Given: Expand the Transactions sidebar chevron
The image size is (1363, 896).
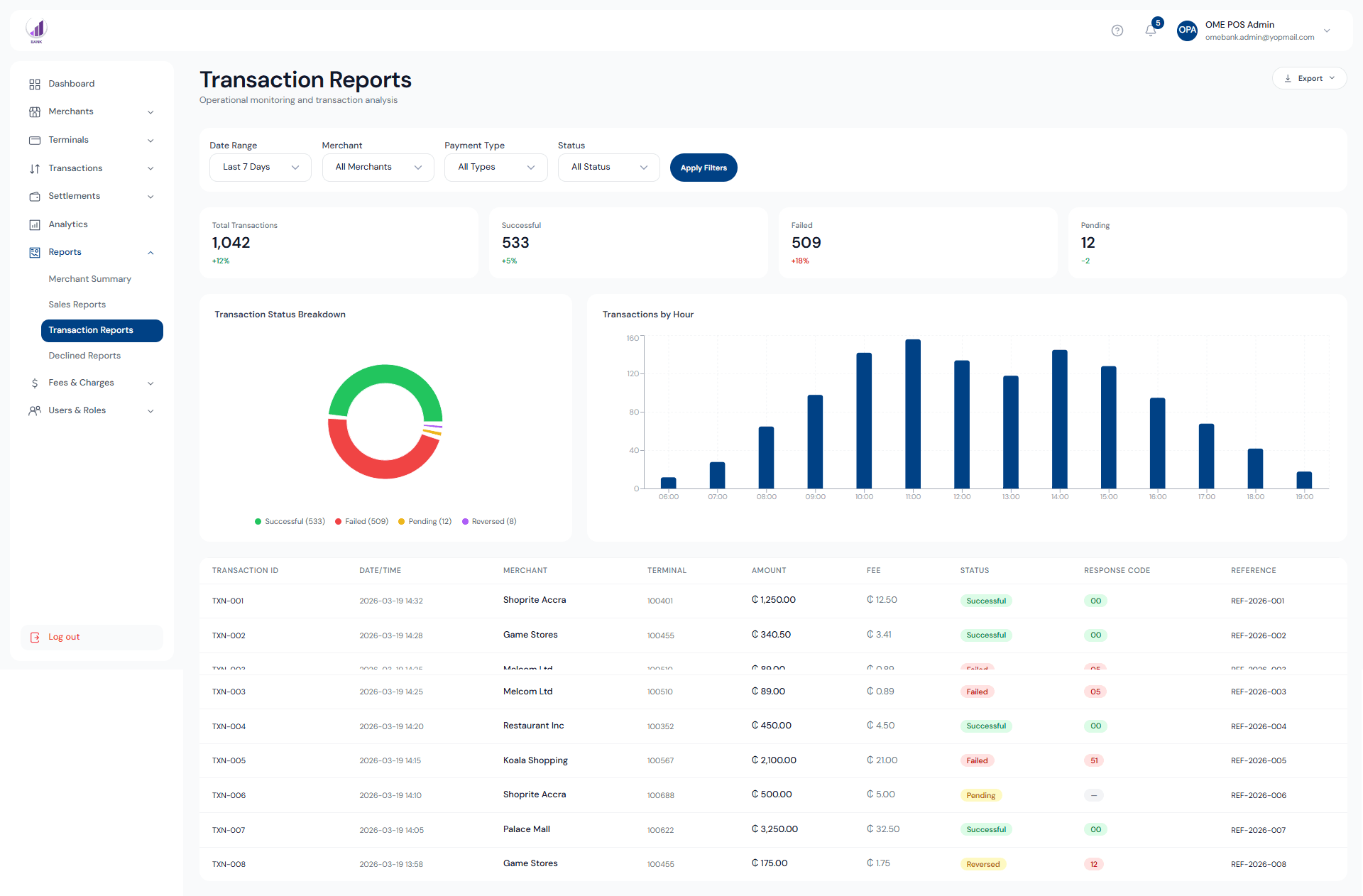Looking at the screenshot, I should [150, 169].
